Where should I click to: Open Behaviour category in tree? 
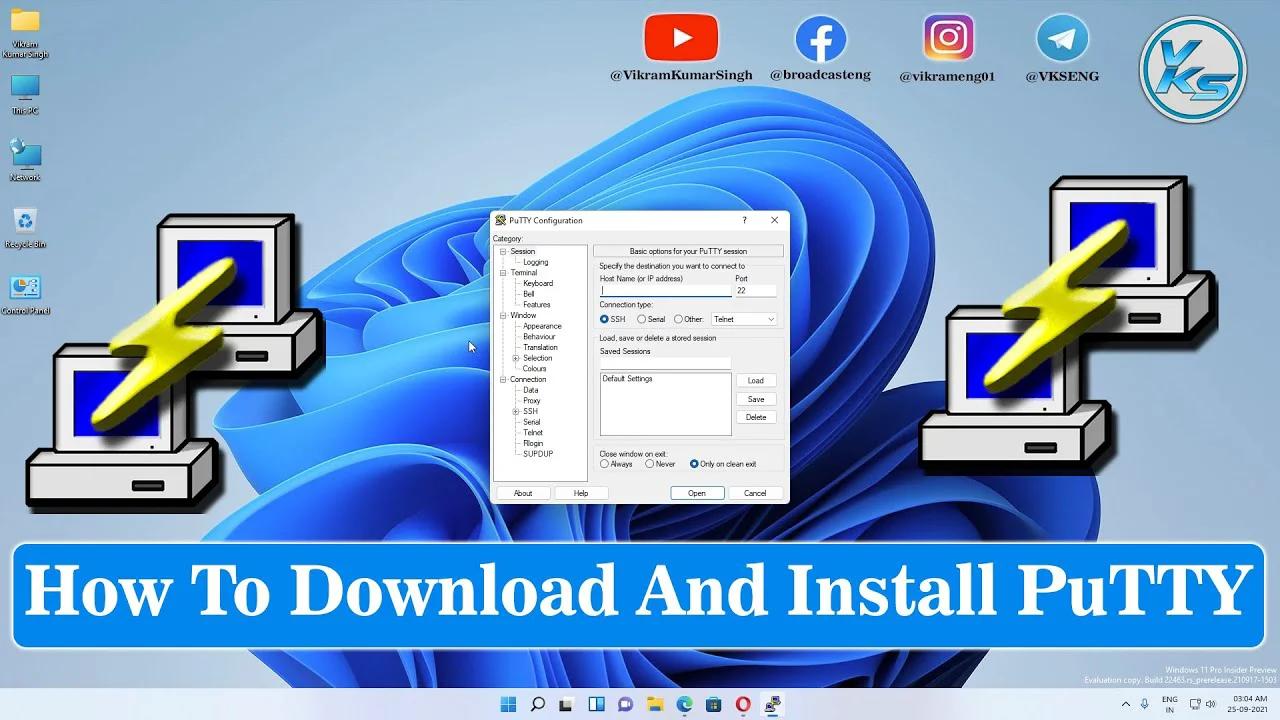(x=540, y=337)
